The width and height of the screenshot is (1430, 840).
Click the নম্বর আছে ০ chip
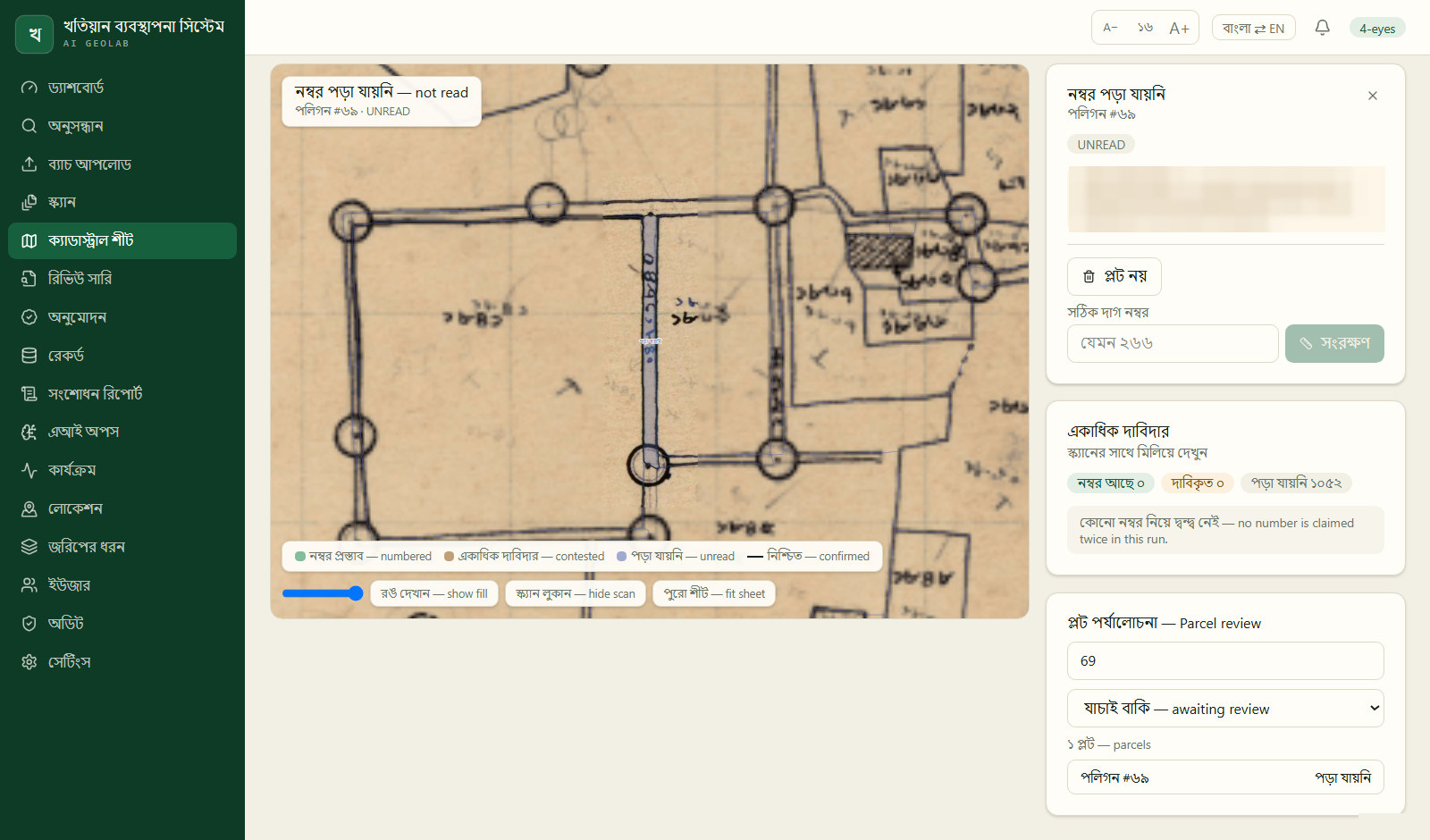(1111, 483)
